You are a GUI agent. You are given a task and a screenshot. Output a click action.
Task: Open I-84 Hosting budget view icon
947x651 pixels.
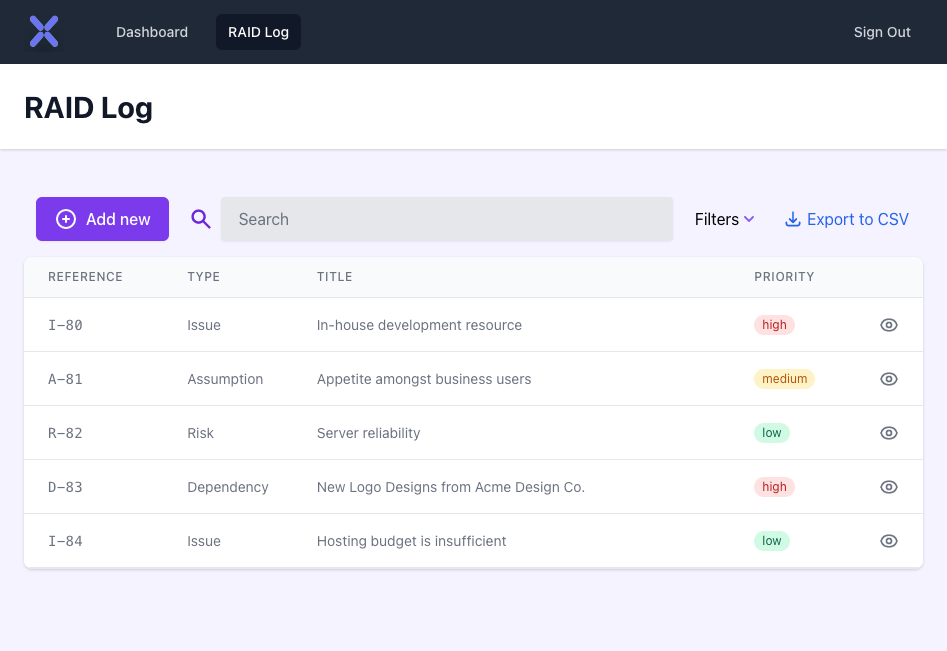pos(888,541)
